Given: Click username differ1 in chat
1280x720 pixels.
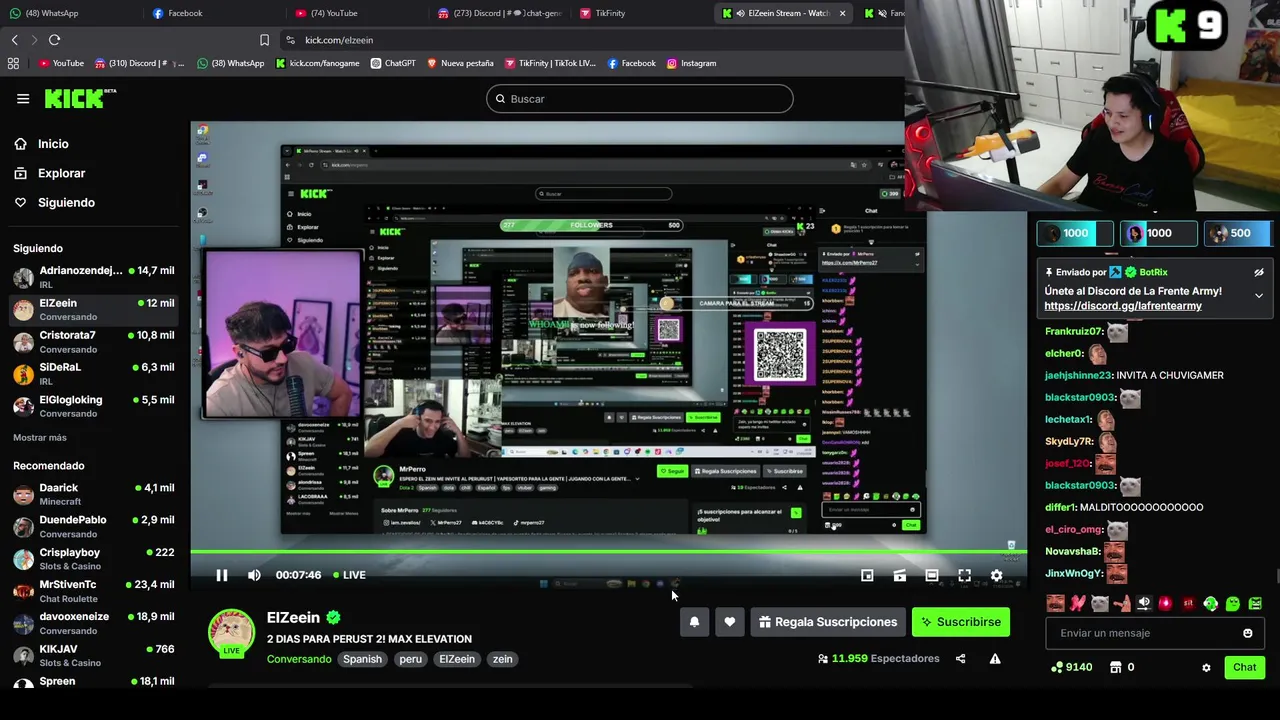Looking at the screenshot, I should [x=1060, y=507].
